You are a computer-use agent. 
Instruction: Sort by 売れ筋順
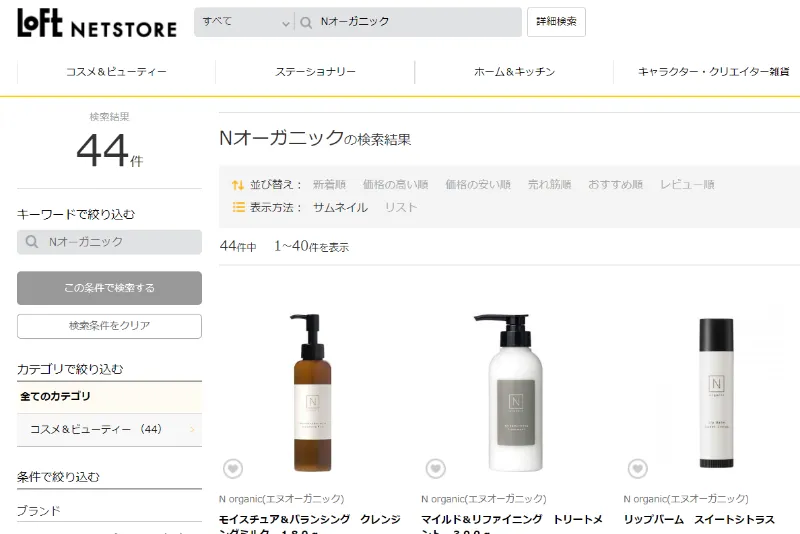tap(549, 185)
